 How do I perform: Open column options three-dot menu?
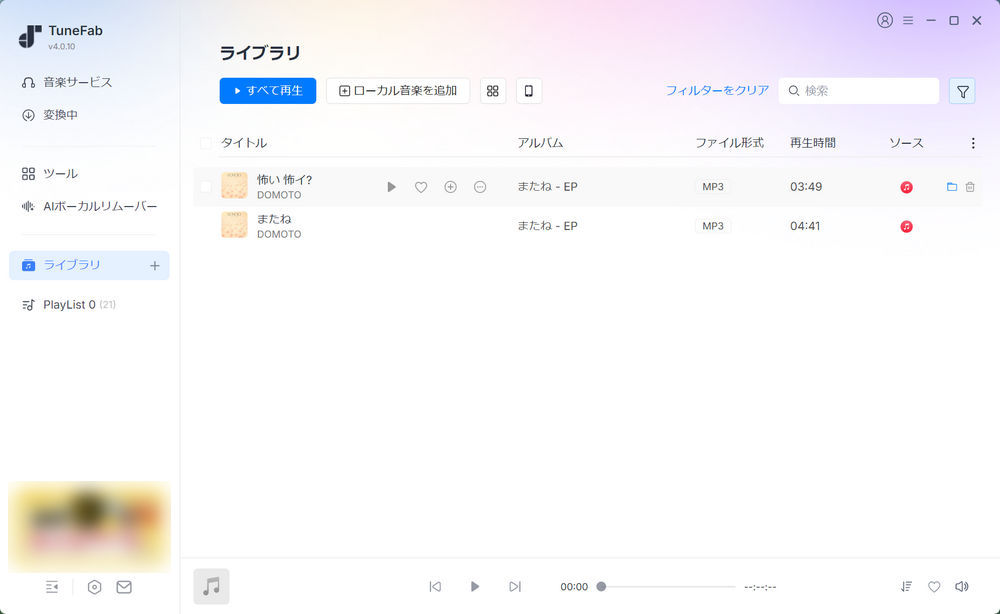[x=973, y=143]
